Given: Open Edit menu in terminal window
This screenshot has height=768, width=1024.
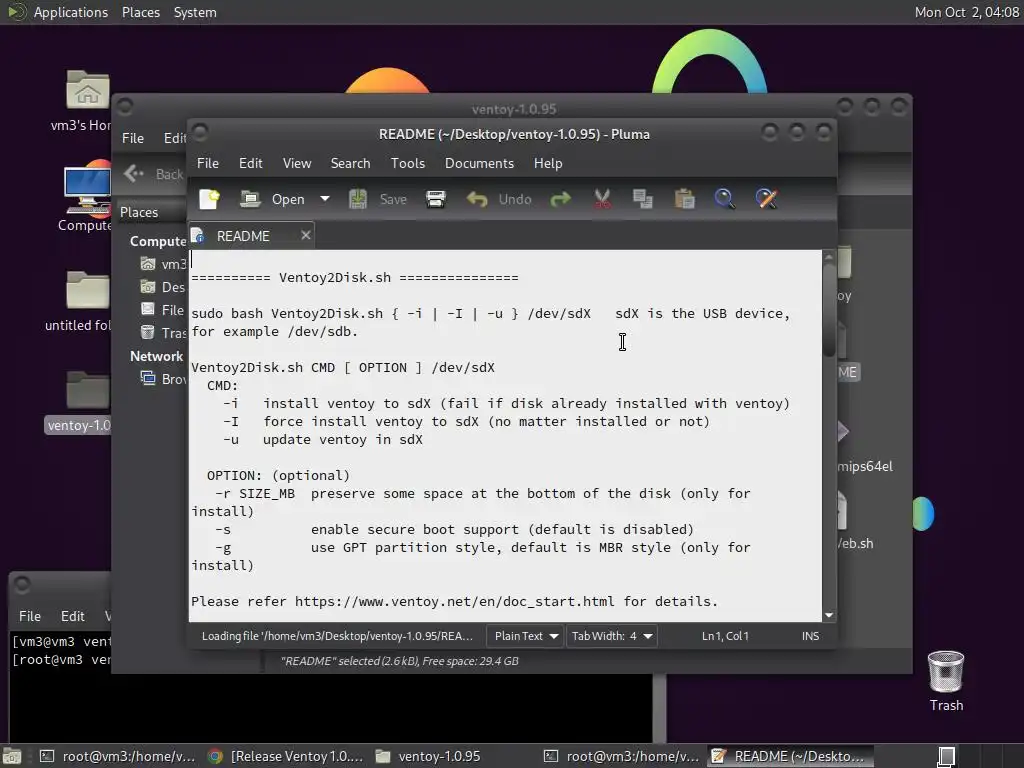Looking at the screenshot, I should [72, 616].
